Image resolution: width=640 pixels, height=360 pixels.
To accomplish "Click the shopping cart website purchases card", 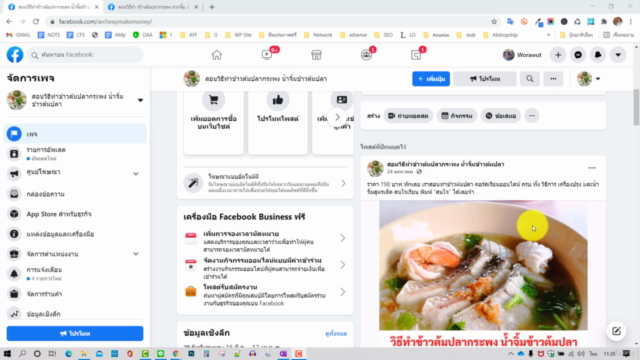I will (213, 122).
